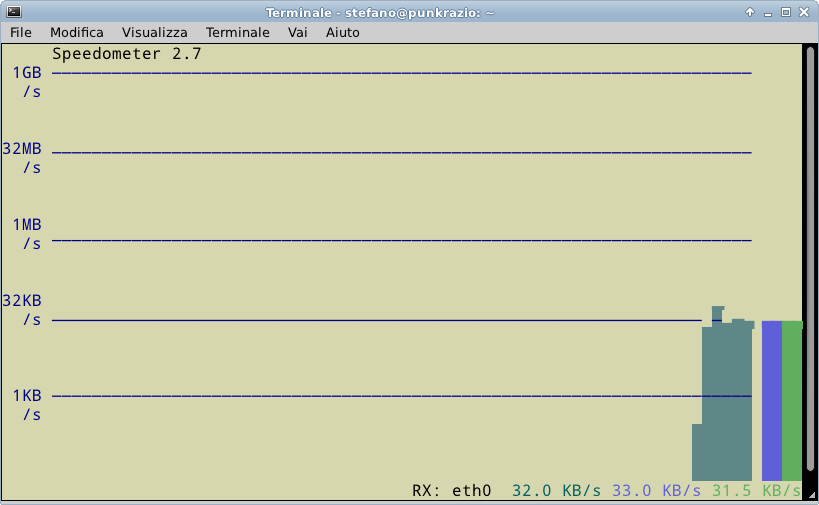Click the roll-up arrow button in title bar
The image size is (819, 505).
[x=750, y=12]
